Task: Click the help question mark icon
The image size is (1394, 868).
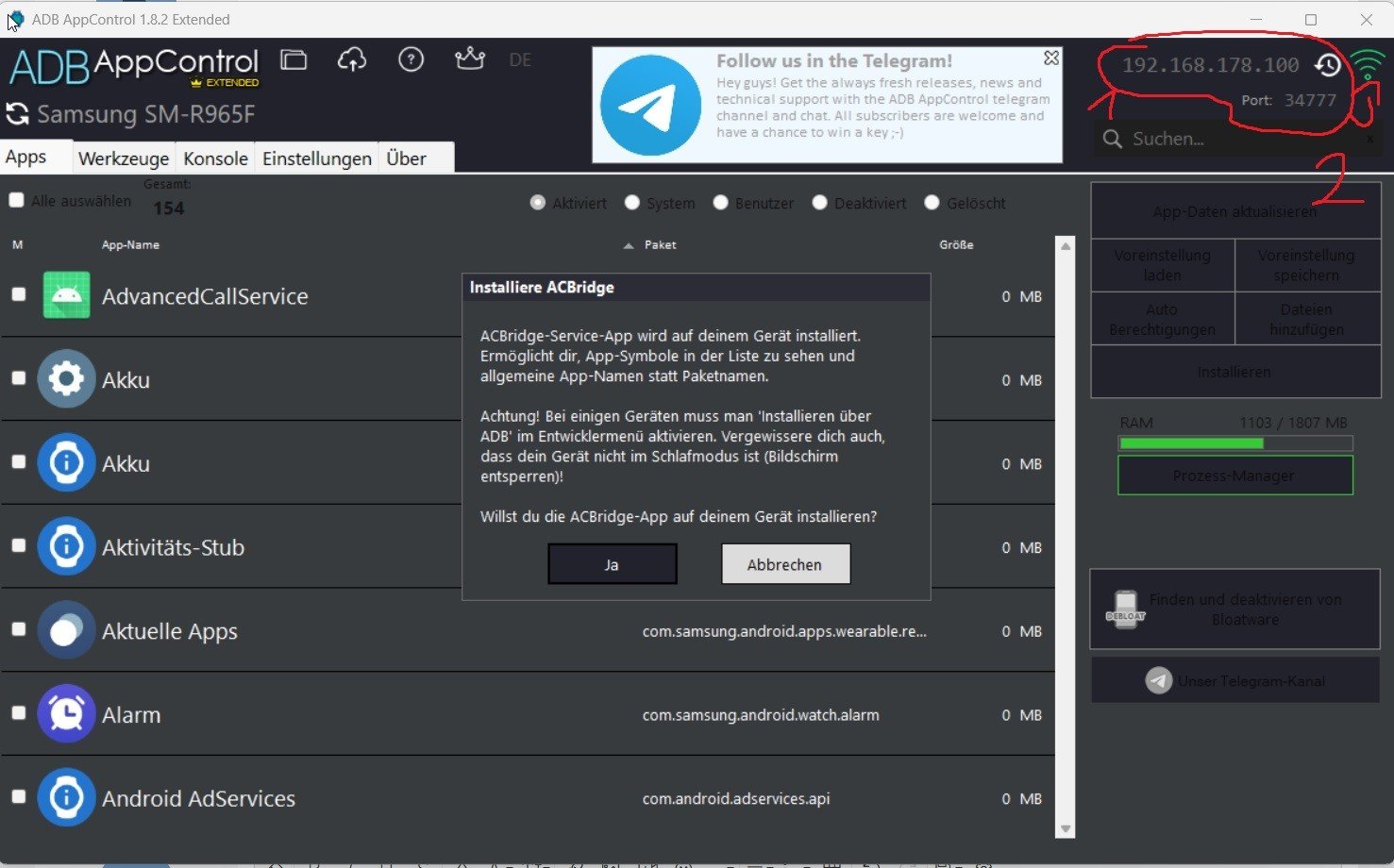Action: 411,60
